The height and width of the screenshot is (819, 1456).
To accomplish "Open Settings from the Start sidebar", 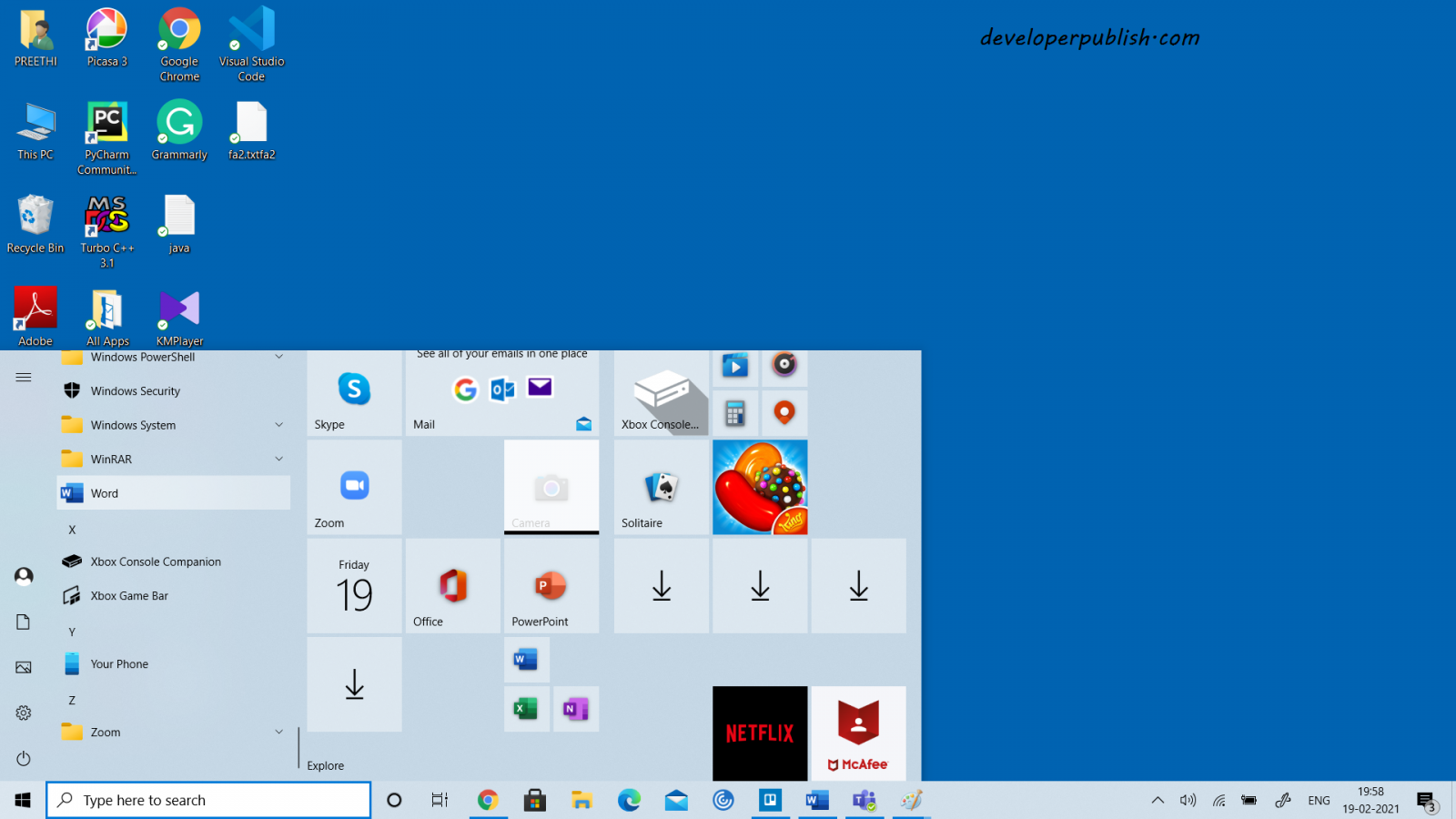I will pos(23,713).
